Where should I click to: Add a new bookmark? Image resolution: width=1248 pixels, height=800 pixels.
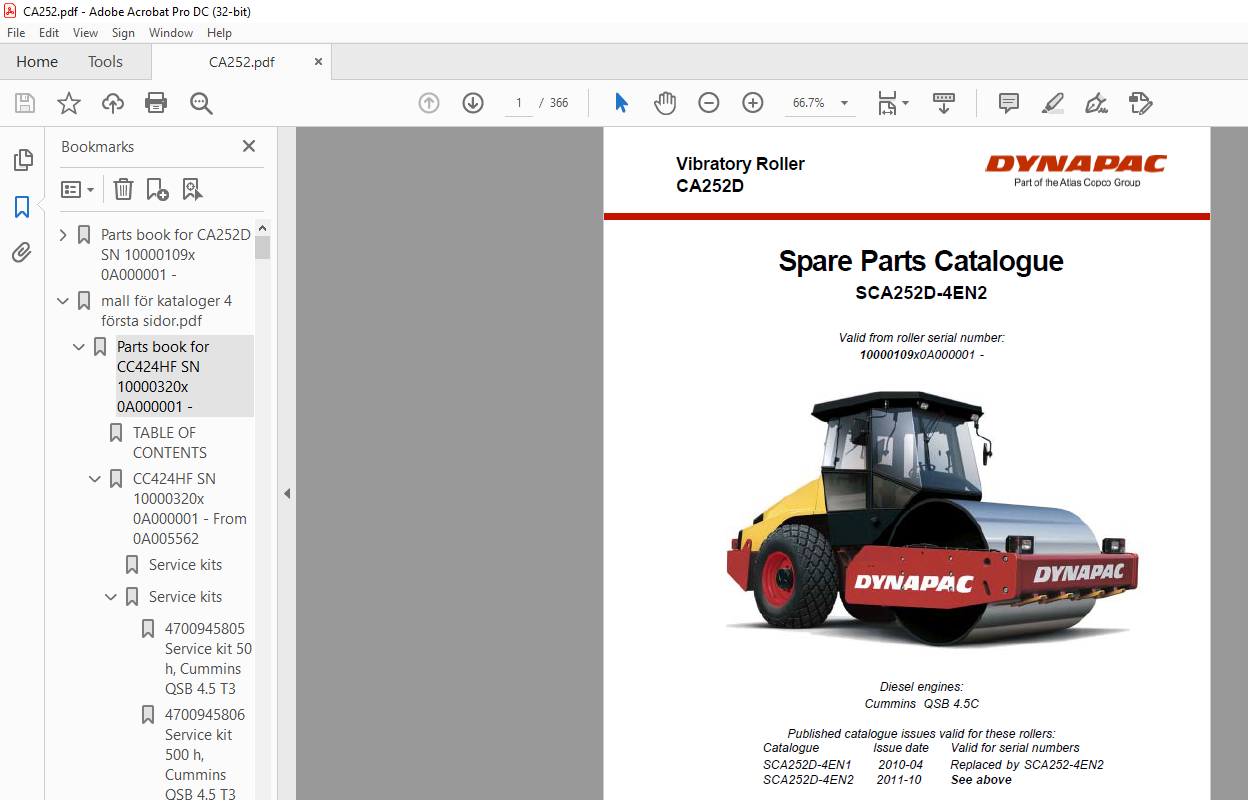tap(157, 189)
